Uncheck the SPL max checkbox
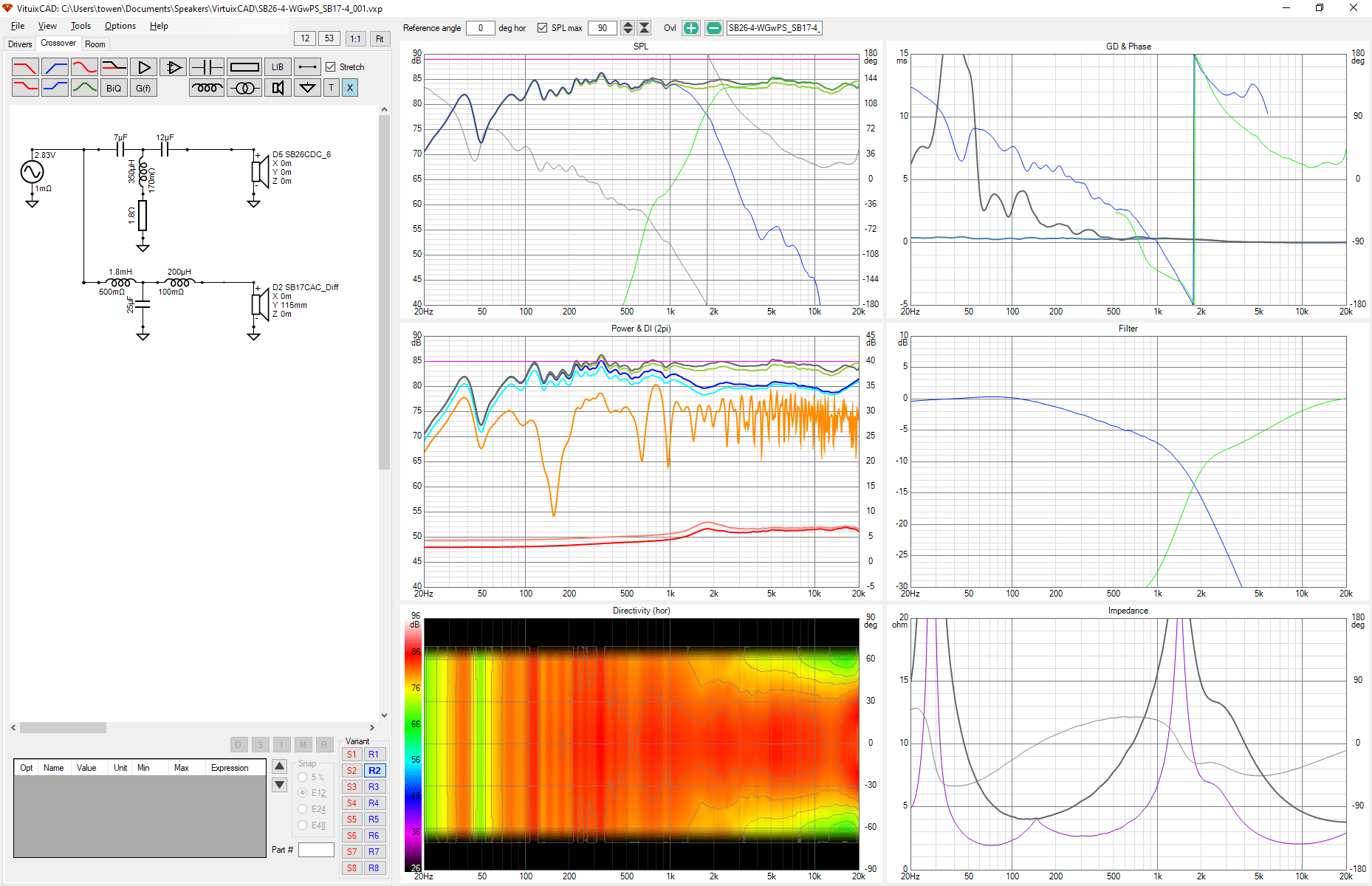This screenshot has height=886, width=1372. tap(543, 28)
